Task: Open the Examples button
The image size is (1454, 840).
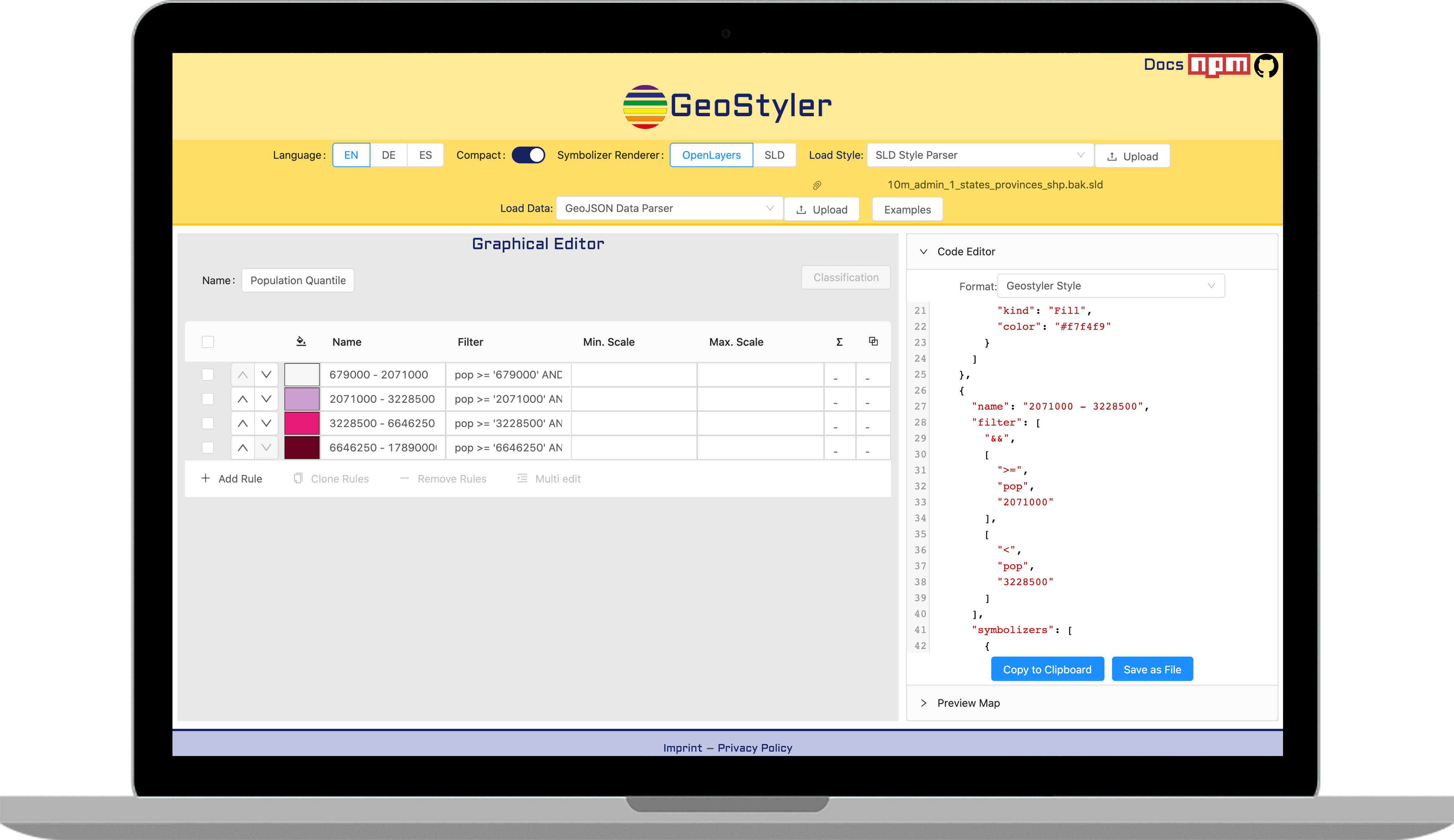Action: [x=907, y=209]
